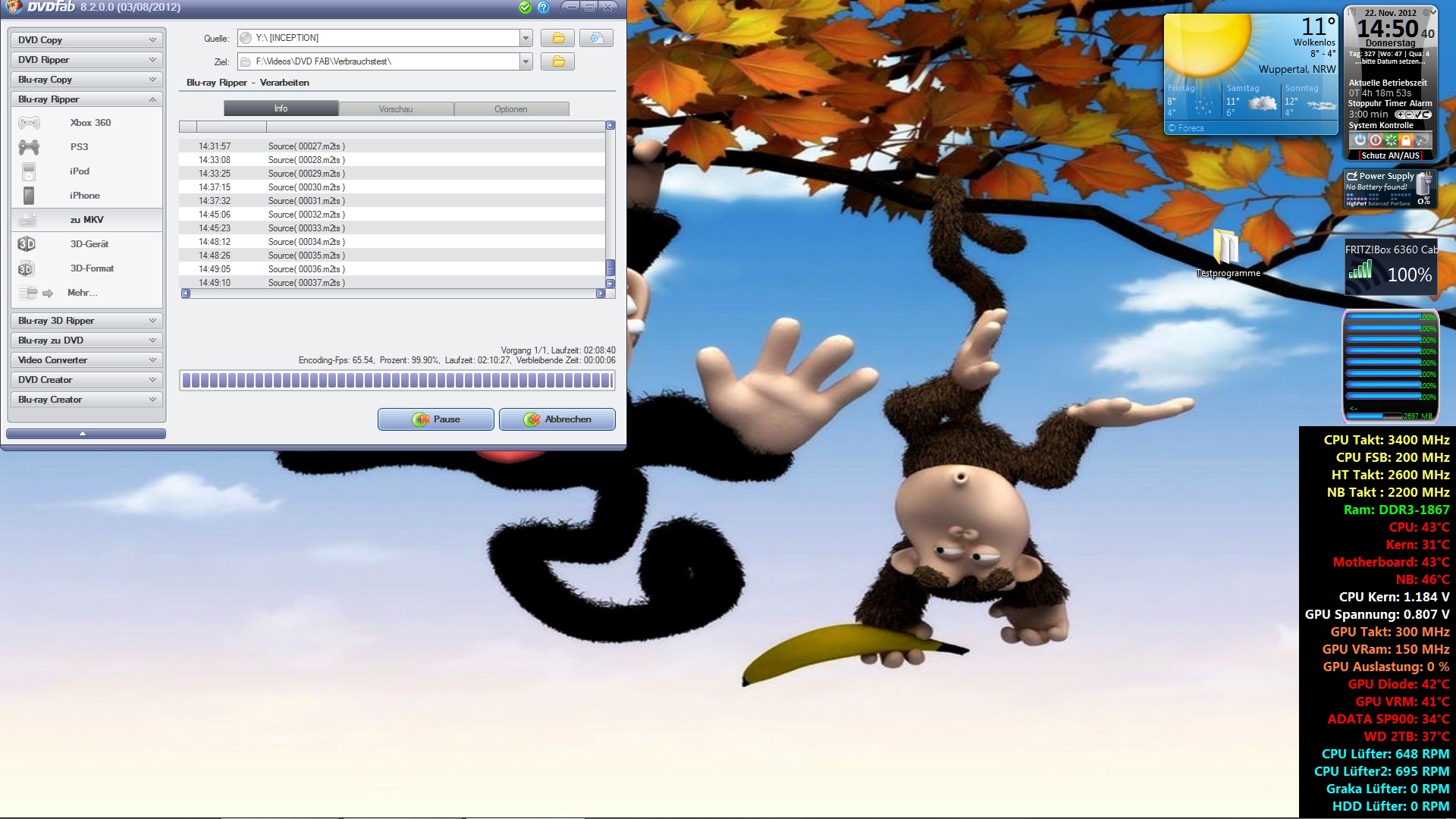
Task: Select the Xbox 360 profile icon
Action: pos(29,123)
